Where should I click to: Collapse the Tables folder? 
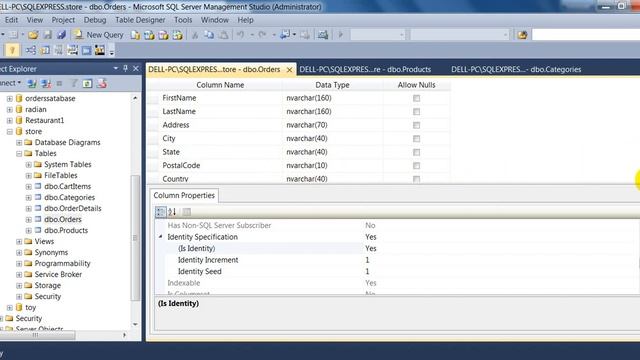click(x=19, y=153)
